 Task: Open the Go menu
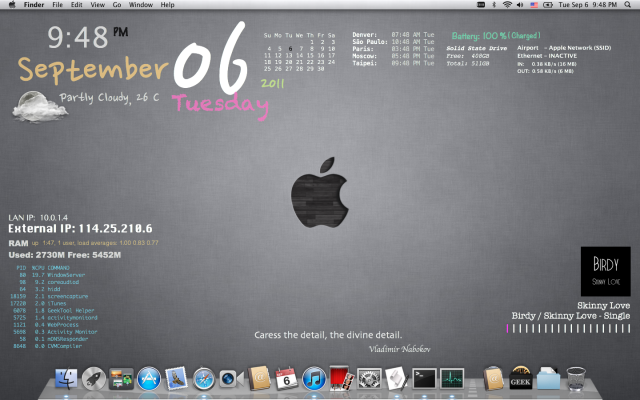tap(117, 5)
